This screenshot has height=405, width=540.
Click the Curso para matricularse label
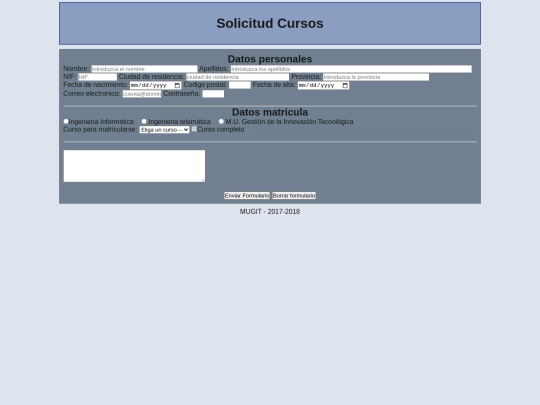tap(100, 129)
